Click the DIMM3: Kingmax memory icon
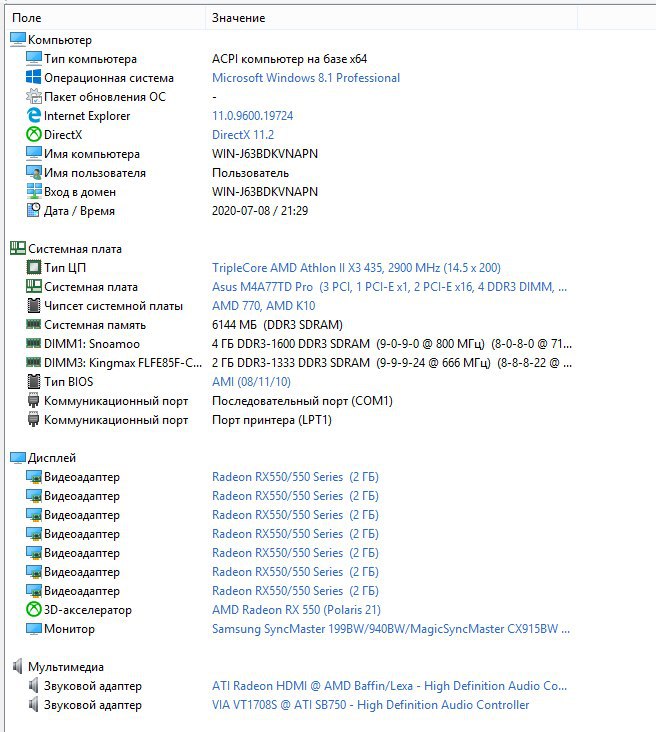 (34, 362)
